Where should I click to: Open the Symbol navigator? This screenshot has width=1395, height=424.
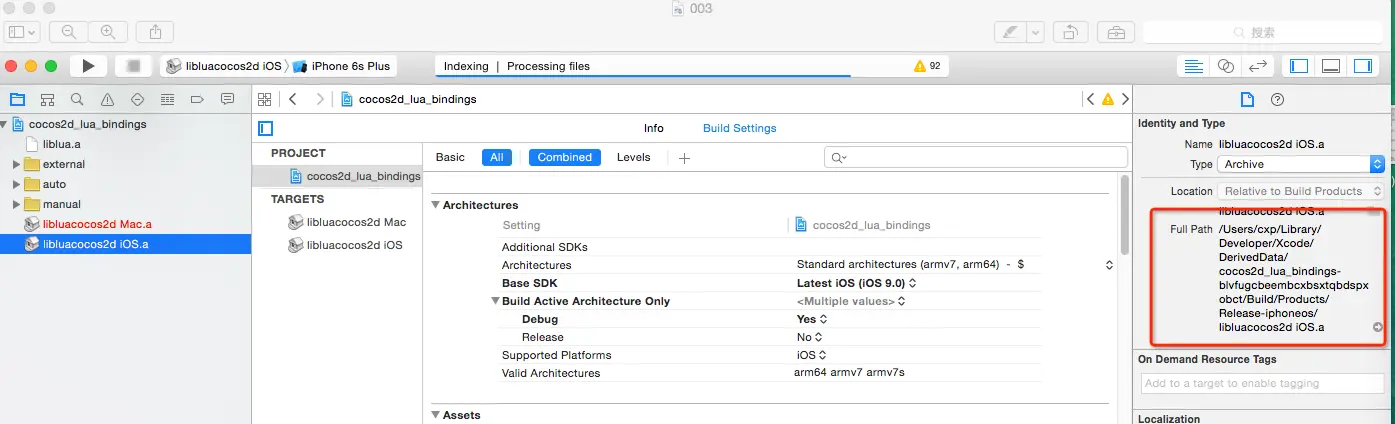(x=47, y=100)
